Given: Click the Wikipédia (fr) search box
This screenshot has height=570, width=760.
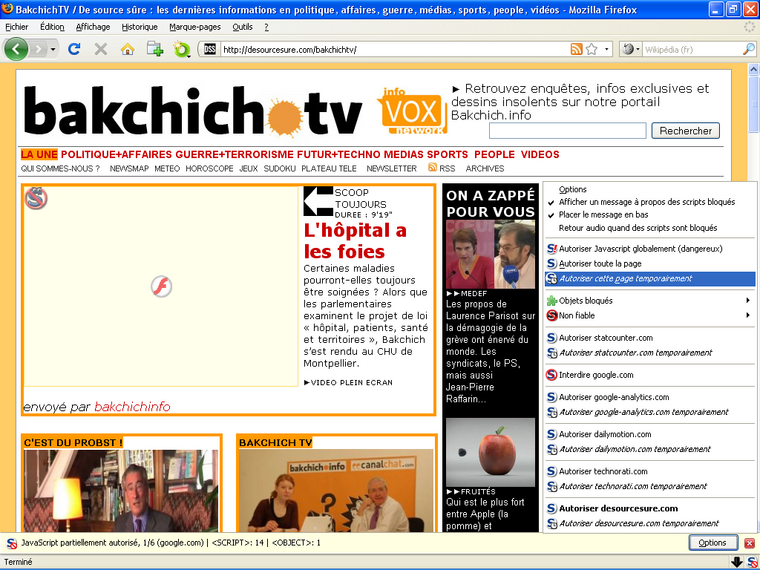Looking at the screenshot, I should coord(691,49).
